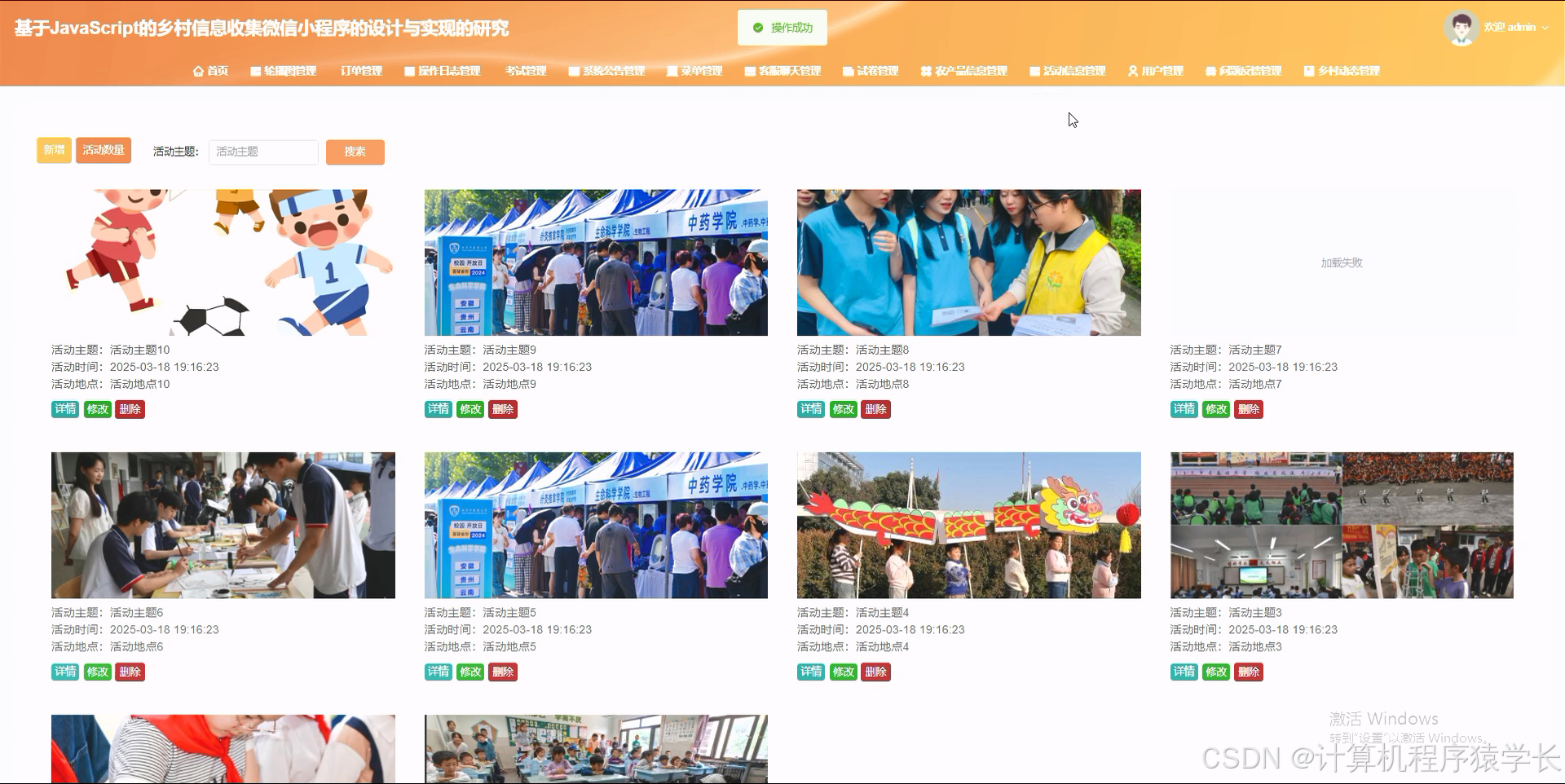Open the red scarf photo in the bottom row
This screenshot has height=784, width=1565.
point(223,749)
